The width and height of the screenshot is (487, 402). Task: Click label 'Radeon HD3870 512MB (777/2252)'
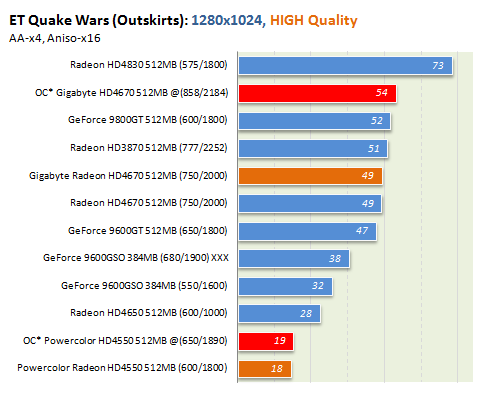(149, 148)
